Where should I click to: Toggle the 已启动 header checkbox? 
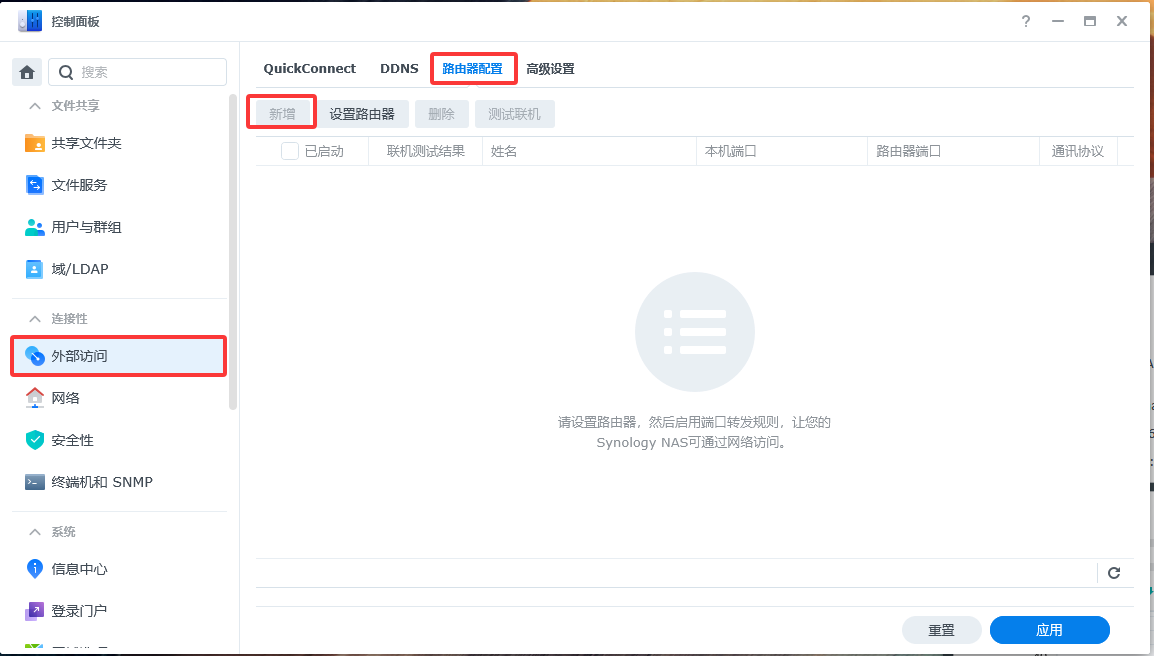click(290, 151)
